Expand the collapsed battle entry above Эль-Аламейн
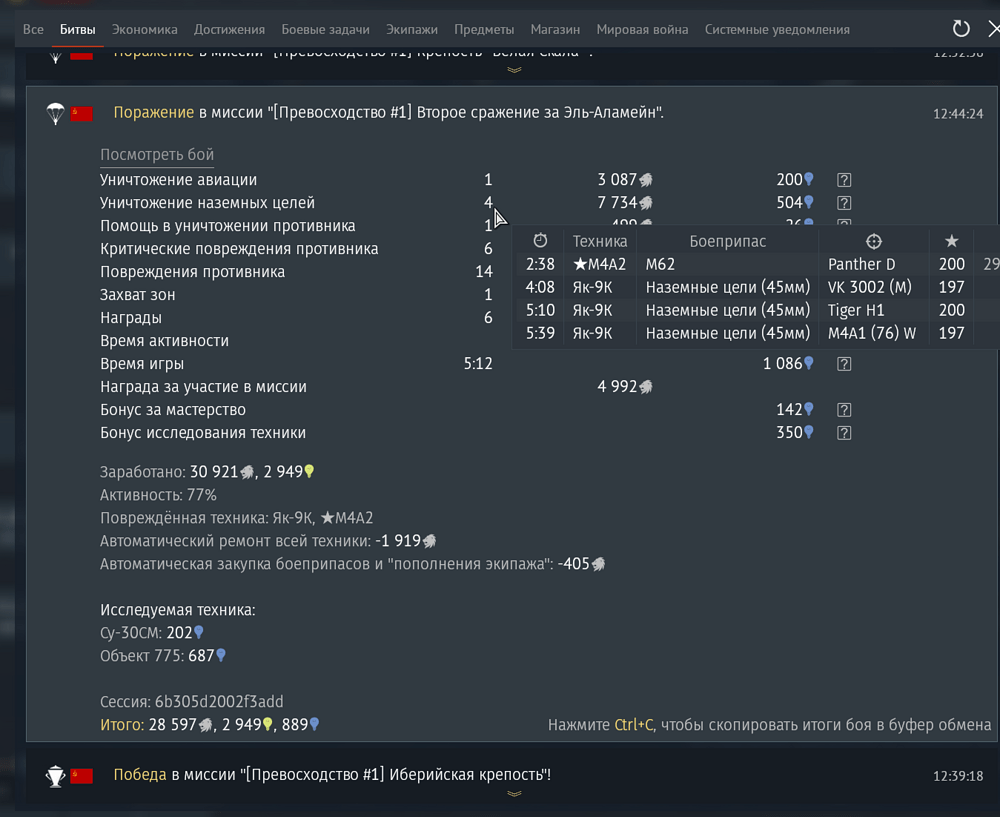 point(514,70)
